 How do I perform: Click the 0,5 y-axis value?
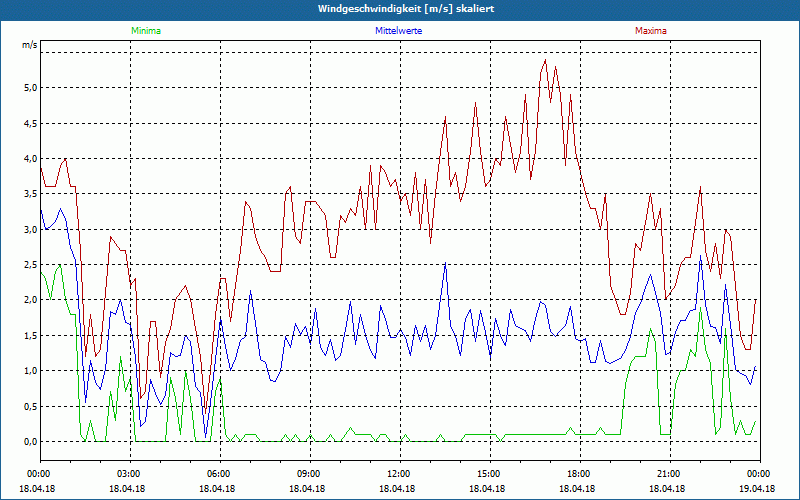pos(31,407)
